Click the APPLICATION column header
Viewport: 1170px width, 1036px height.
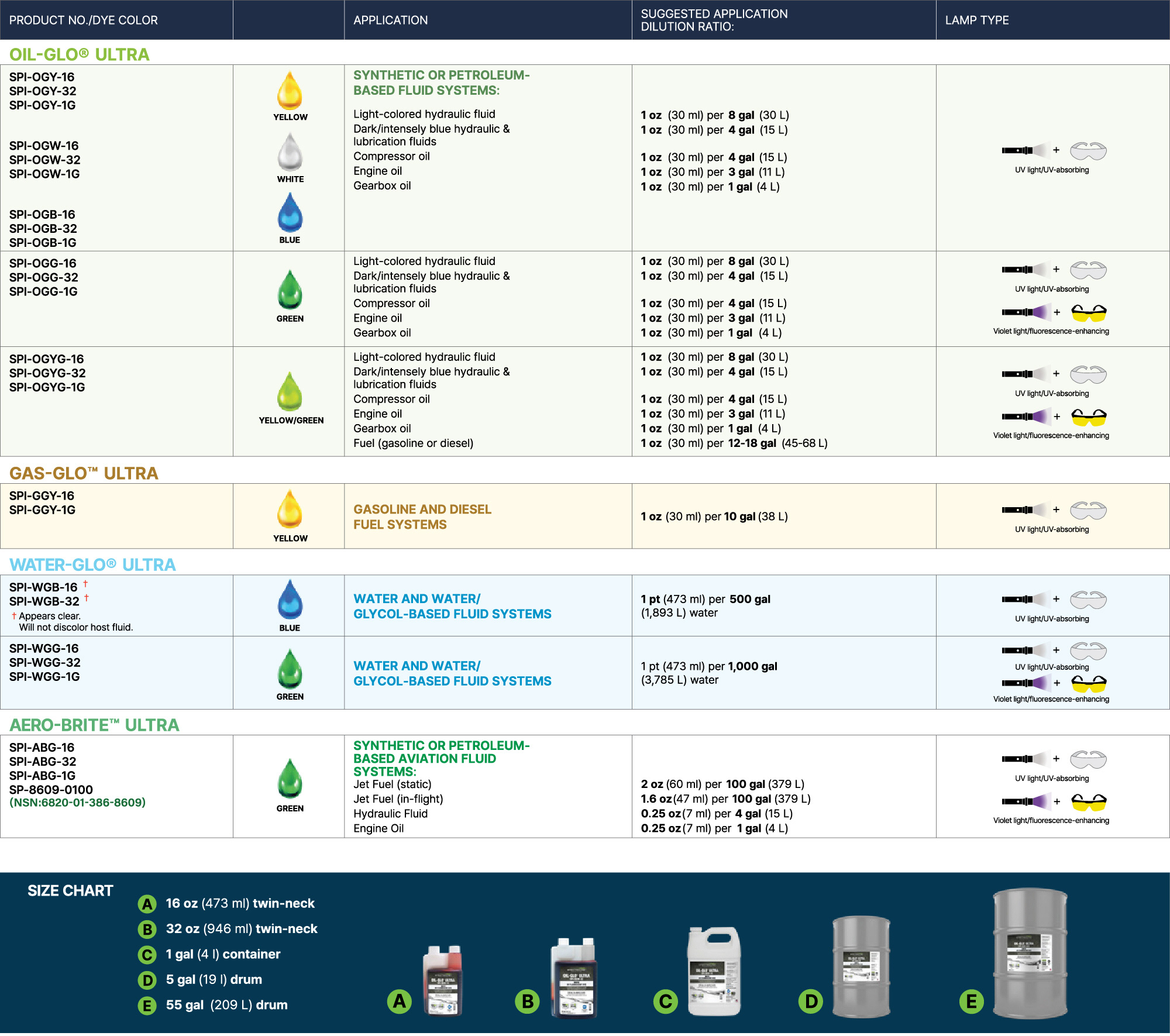point(391,20)
